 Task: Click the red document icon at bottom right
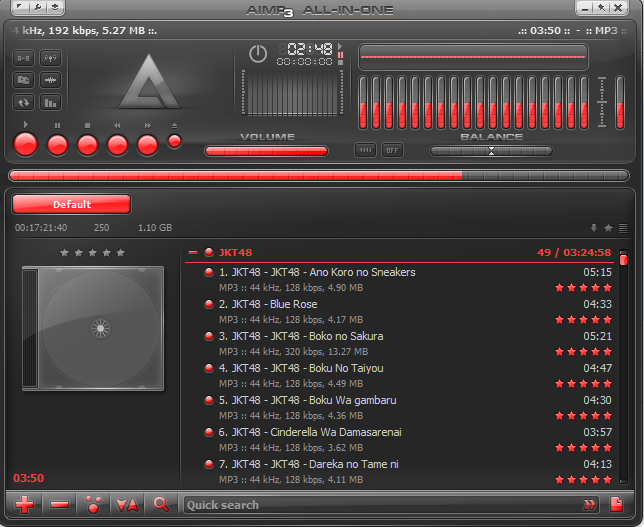(x=616, y=504)
